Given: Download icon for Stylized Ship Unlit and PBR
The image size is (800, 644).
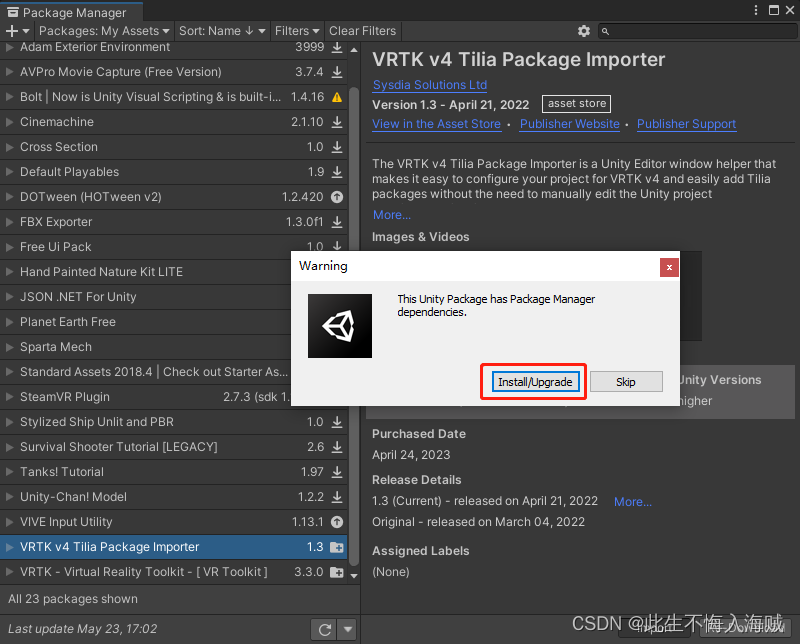Looking at the screenshot, I should pyautogui.click(x=337, y=422).
